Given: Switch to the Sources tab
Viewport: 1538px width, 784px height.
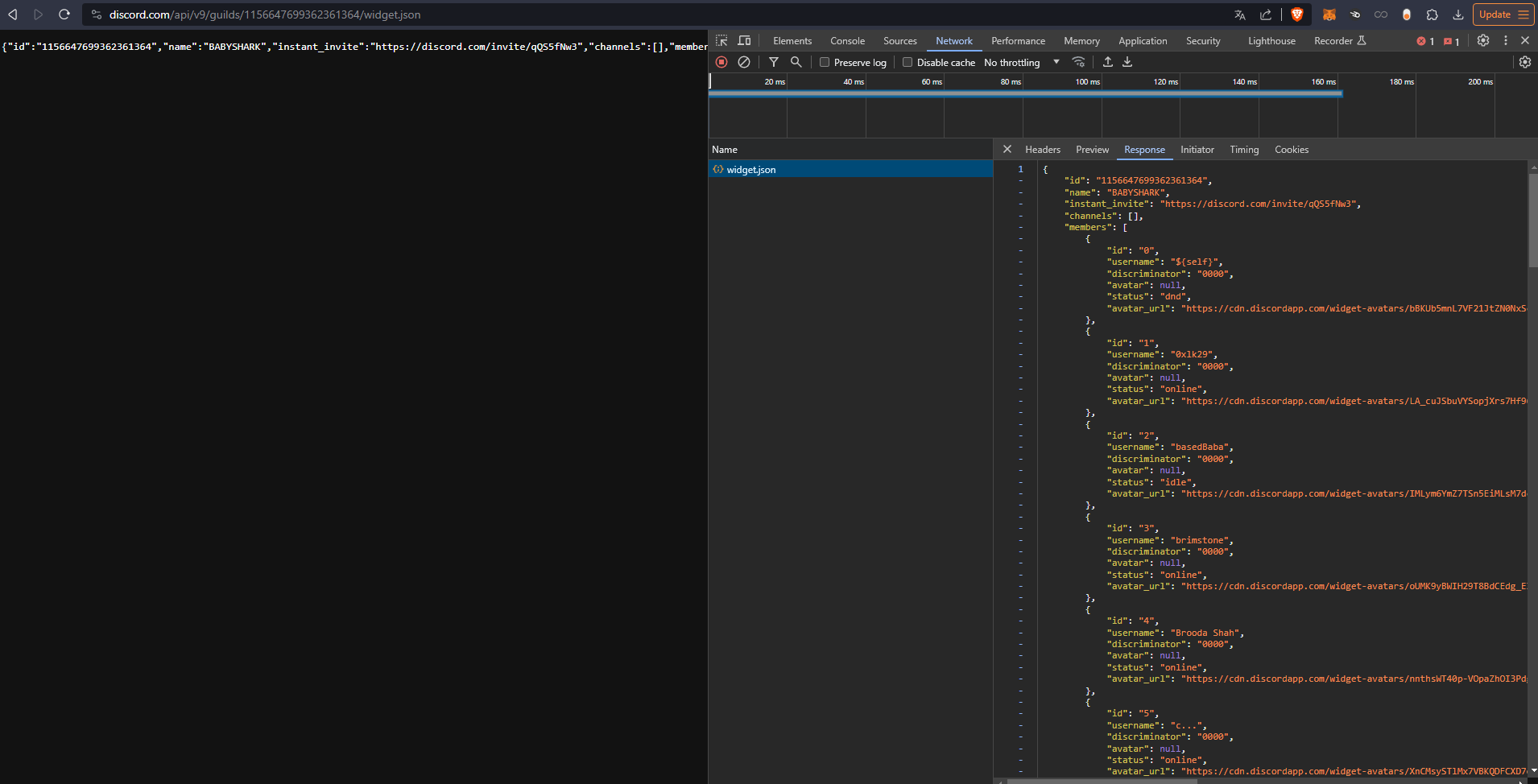Looking at the screenshot, I should 900,41.
